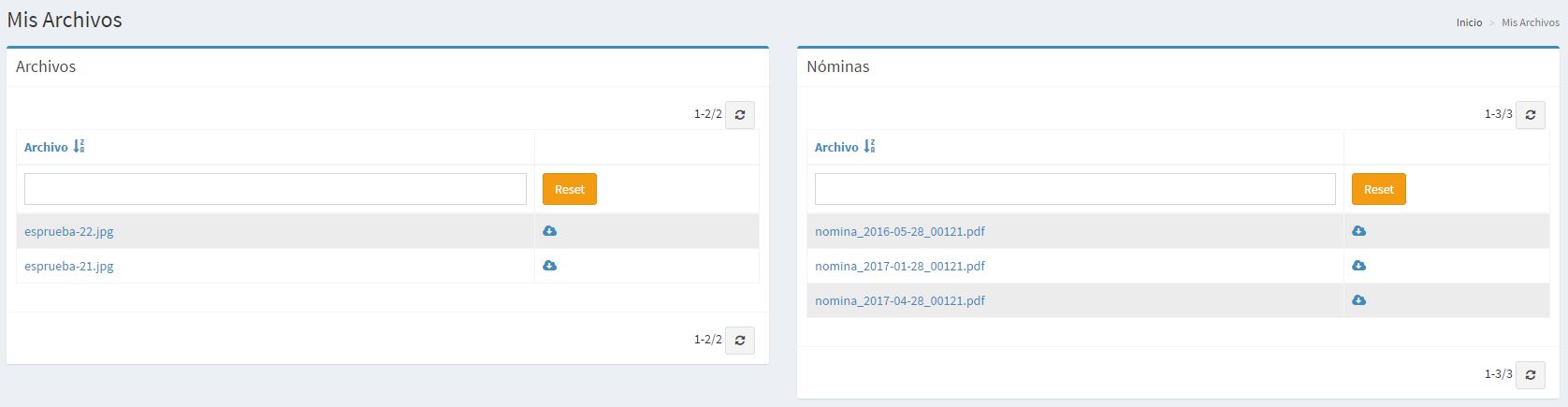Image resolution: width=1568 pixels, height=407 pixels.
Task: Download nomina_2017-01-28_00121.pdf via cloud icon
Action: (1358, 266)
